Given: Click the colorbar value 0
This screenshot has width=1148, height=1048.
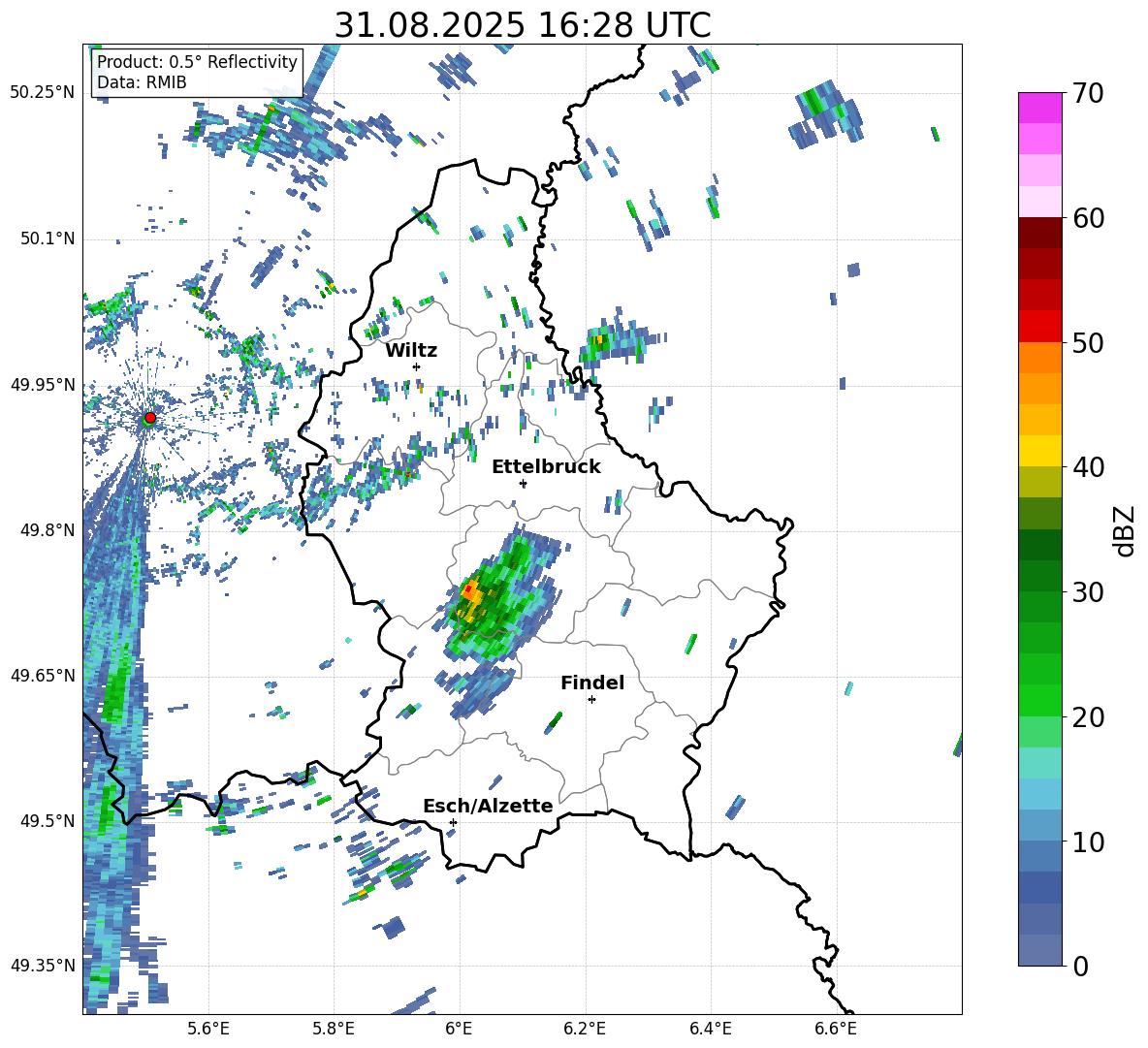Looking at the screenshot, I should point(1081,966).
